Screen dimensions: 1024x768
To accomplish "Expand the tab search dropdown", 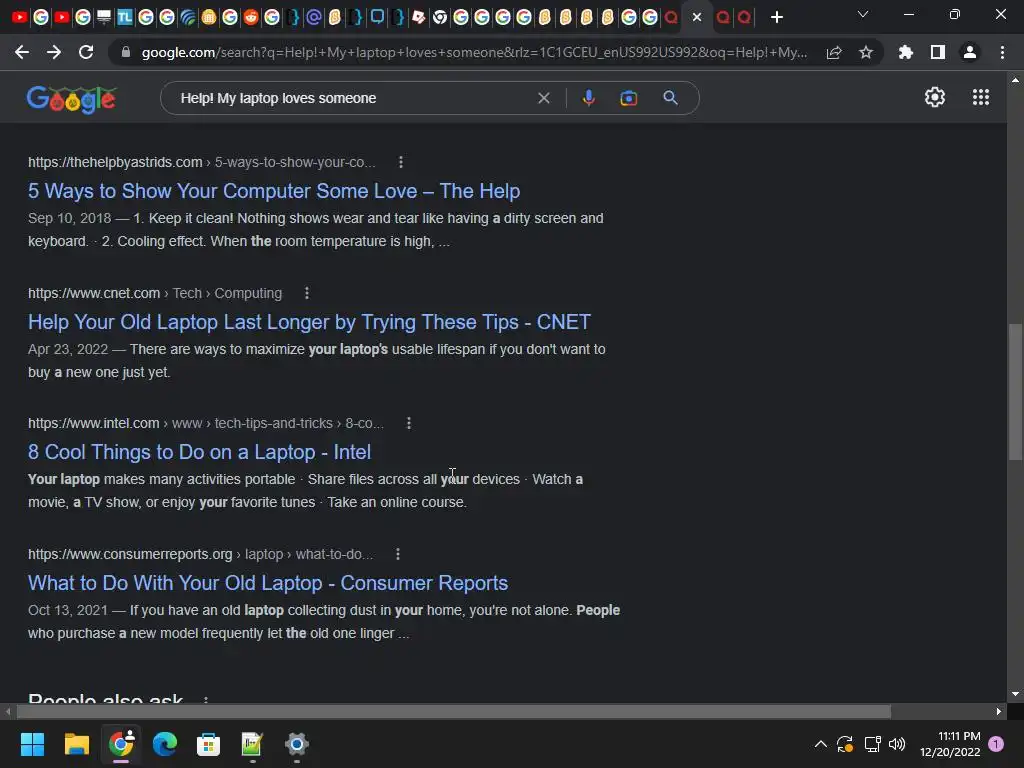I will coord(863,14).
